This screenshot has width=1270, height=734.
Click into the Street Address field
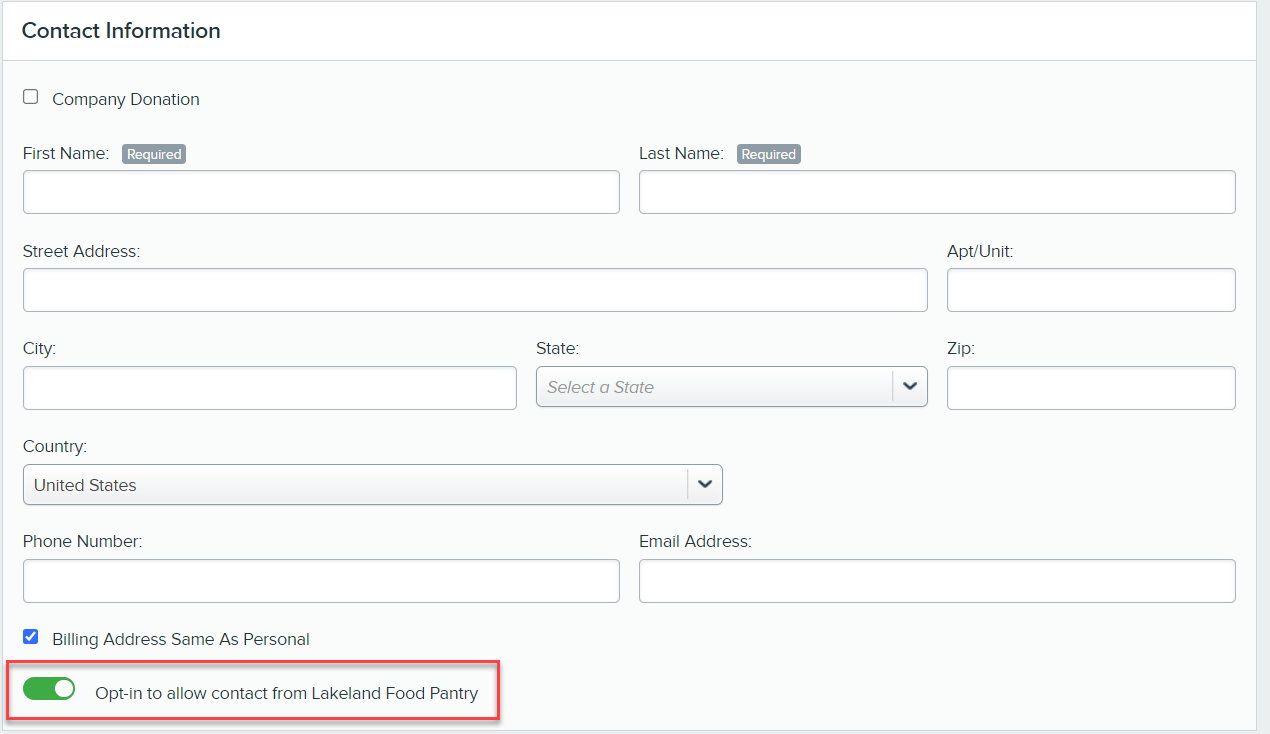[475, 290]
